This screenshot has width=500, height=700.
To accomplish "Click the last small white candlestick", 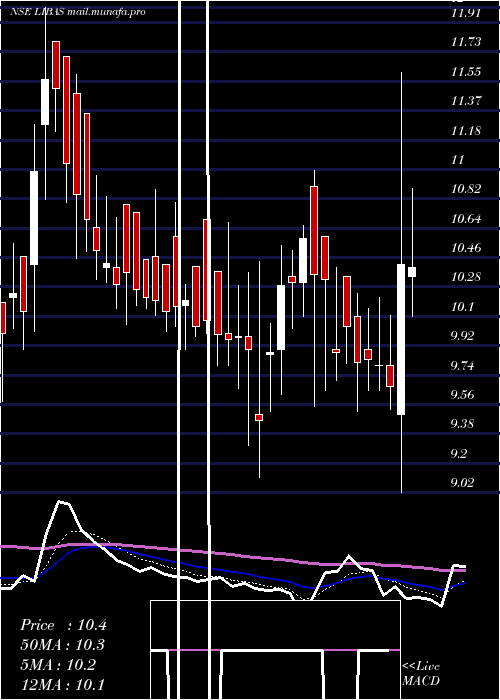I will pos(412,272).
